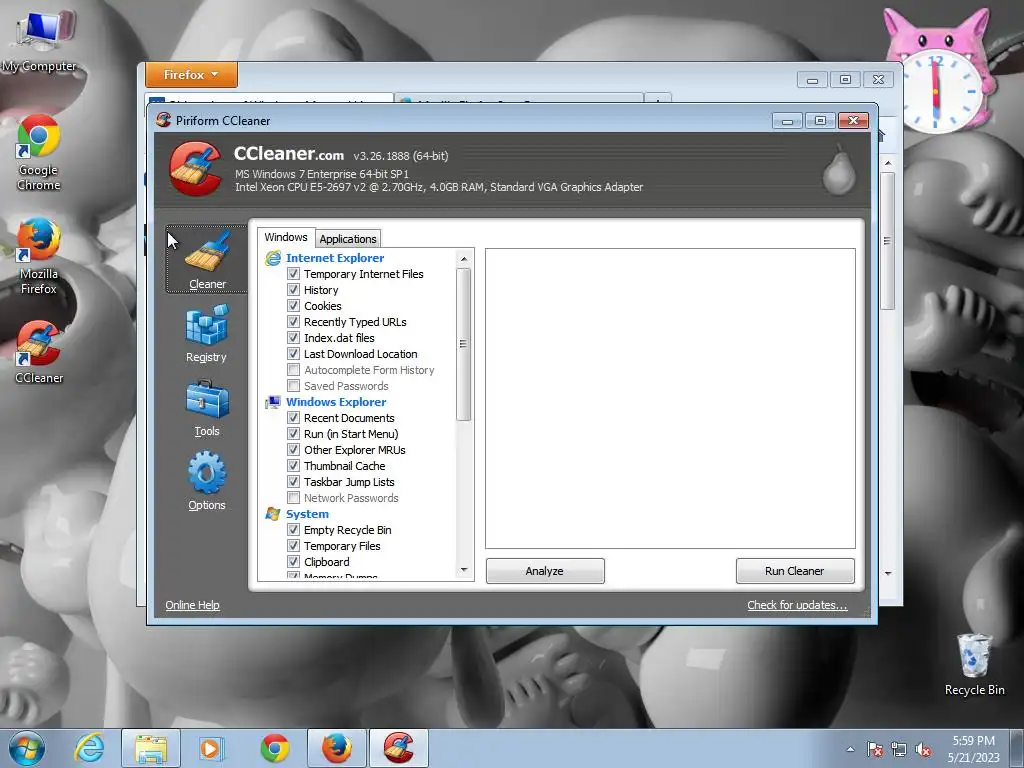Open the Registry section

(206, 333)
